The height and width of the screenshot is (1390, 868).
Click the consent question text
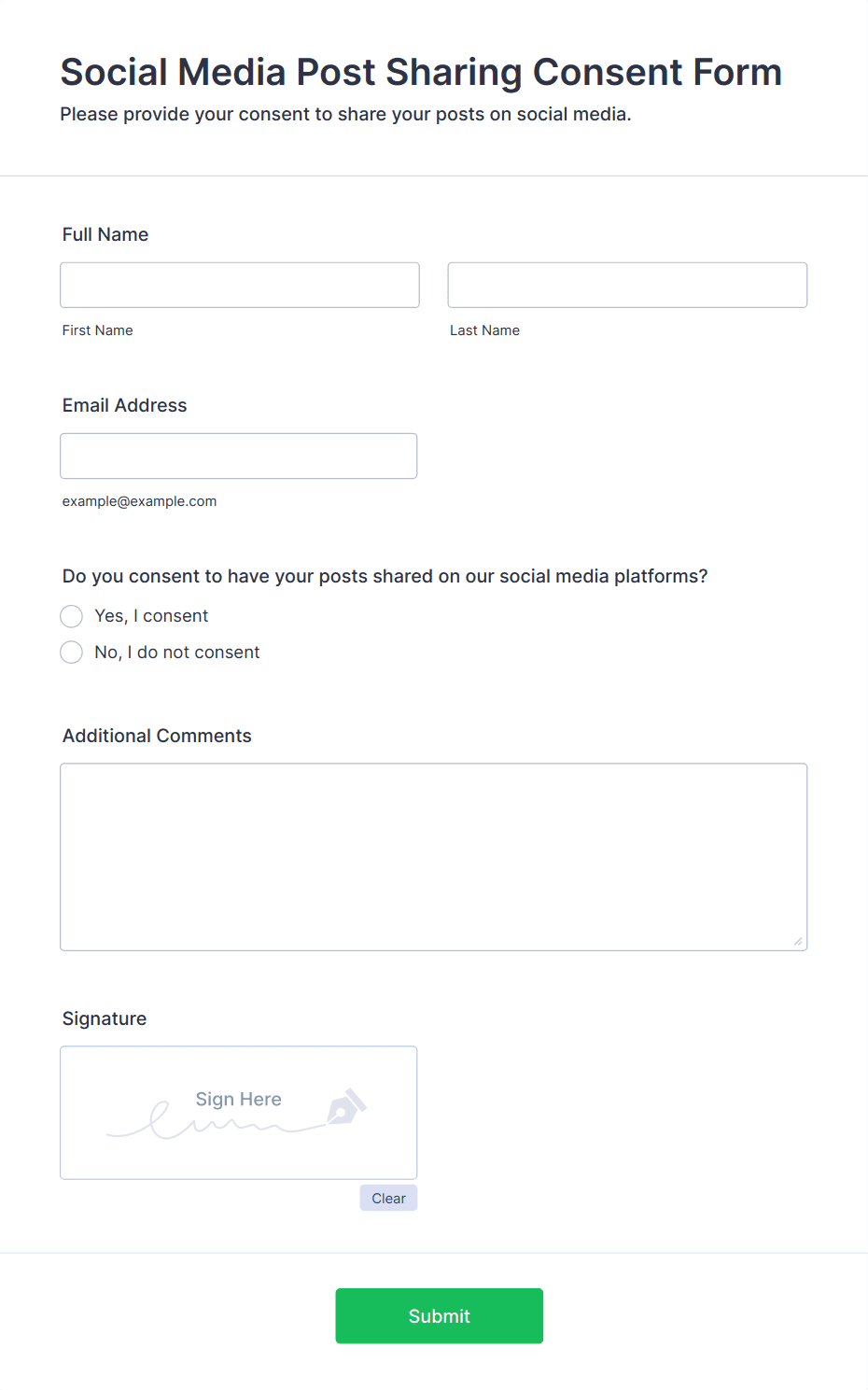click(x=385, y=576)
